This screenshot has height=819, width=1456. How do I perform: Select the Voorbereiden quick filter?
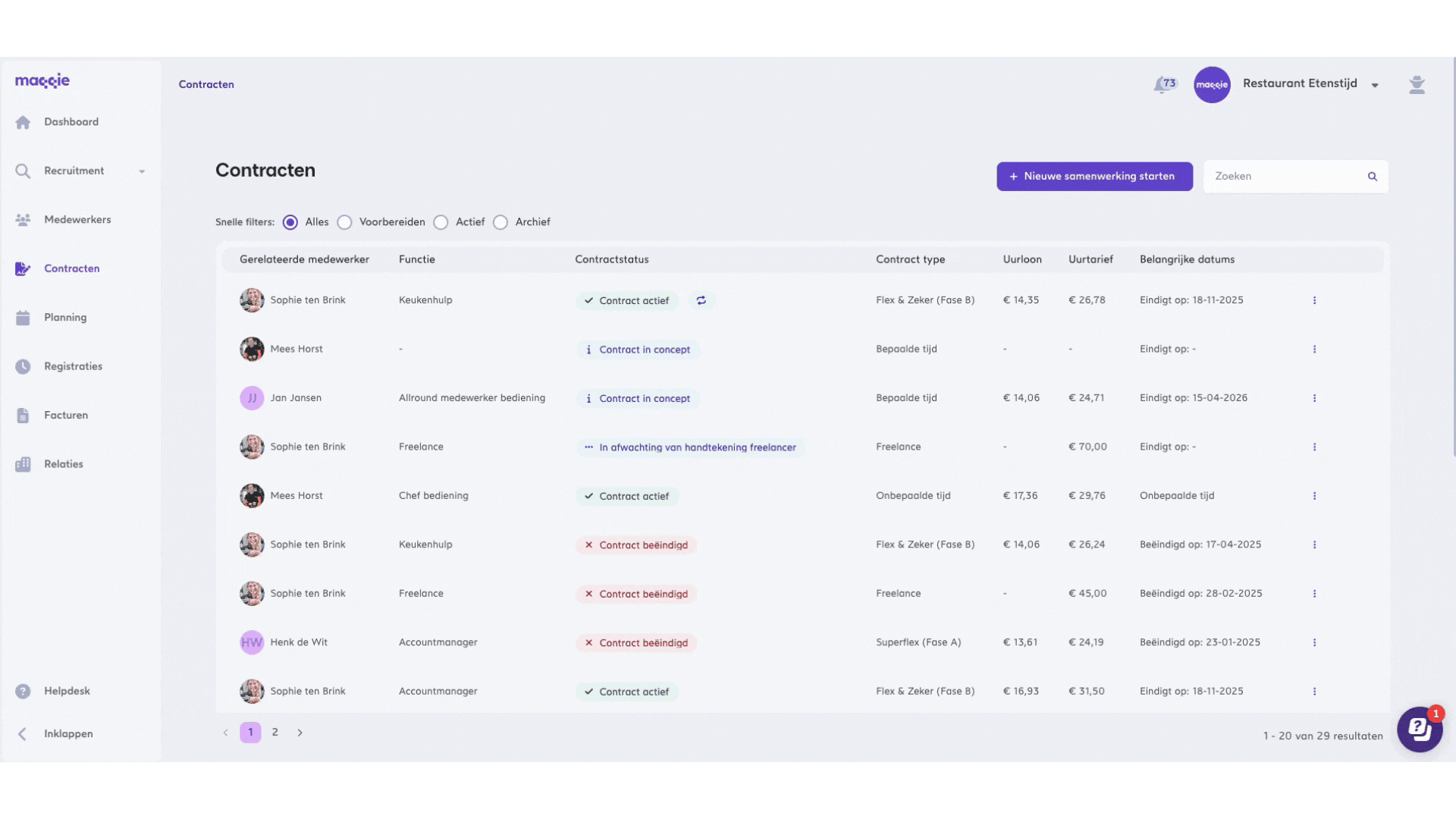point(345,222)
